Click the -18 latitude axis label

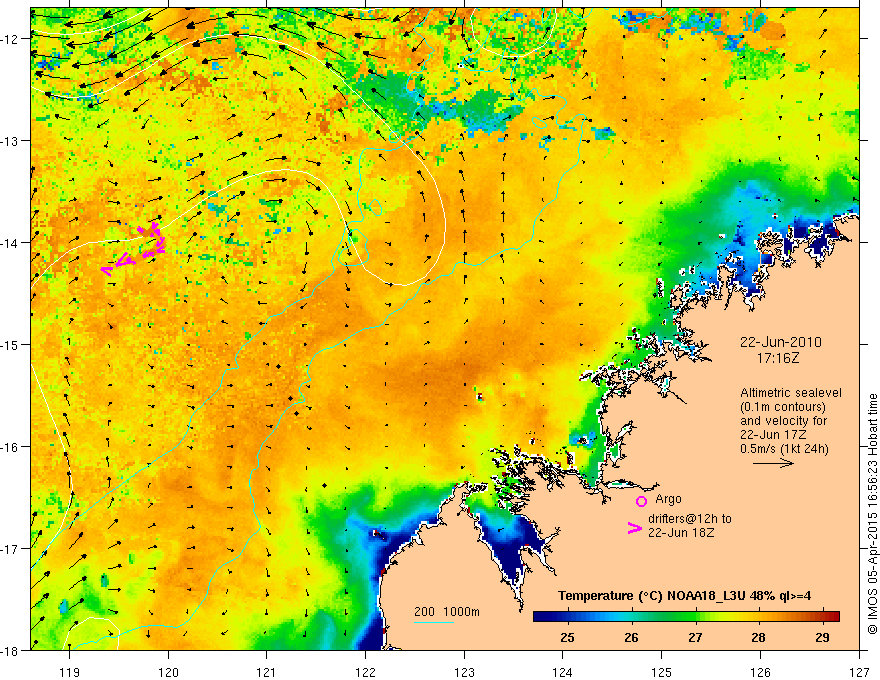(9, 650)
